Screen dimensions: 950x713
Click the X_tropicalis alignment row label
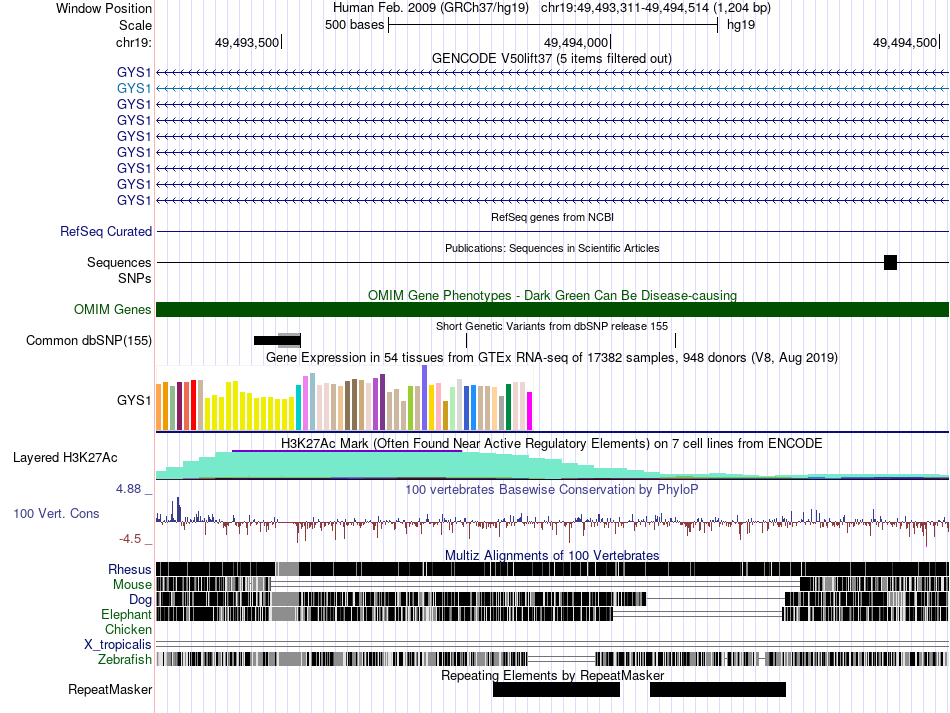[118, 645]
